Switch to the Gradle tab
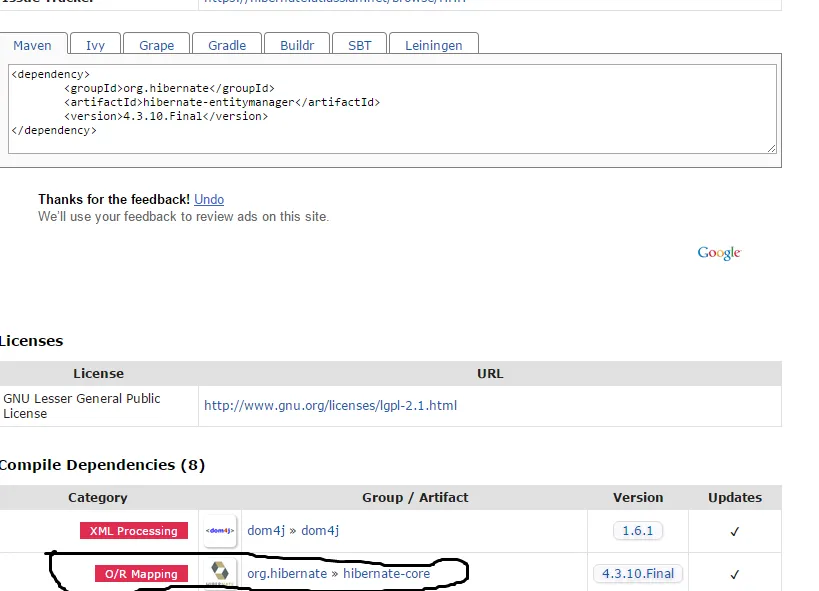Image resolution: width=819 pixels, height=591 pixels. pos(227,45)
